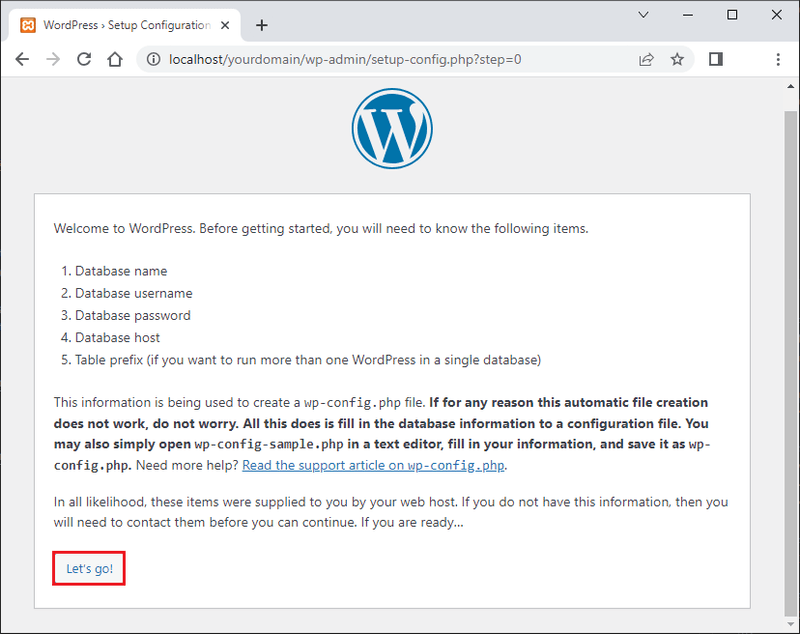The height and width of the screenshot is (634, 800).
Task: Open the browser side panel
Action: point(715,59)
